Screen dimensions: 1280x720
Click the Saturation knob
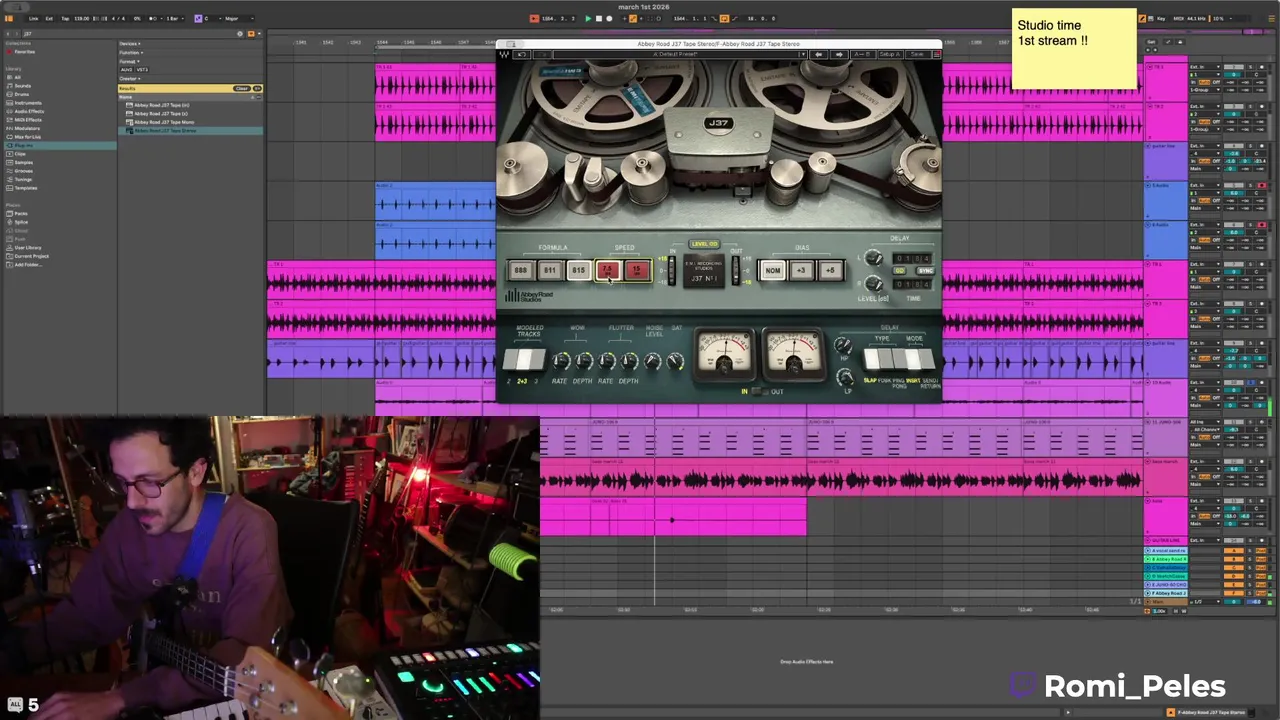tap(676, 362)
